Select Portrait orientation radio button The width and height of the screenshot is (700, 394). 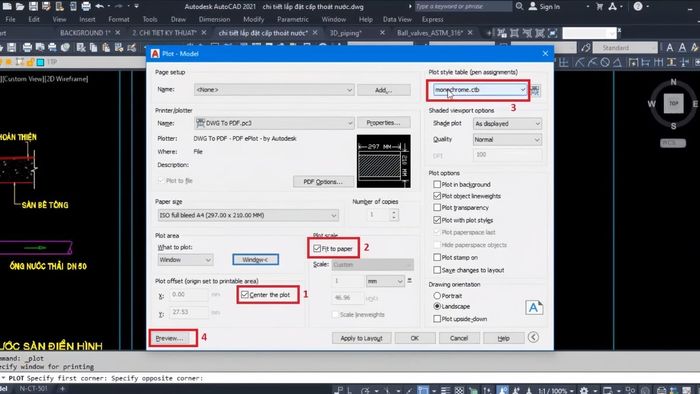(437, 296)
